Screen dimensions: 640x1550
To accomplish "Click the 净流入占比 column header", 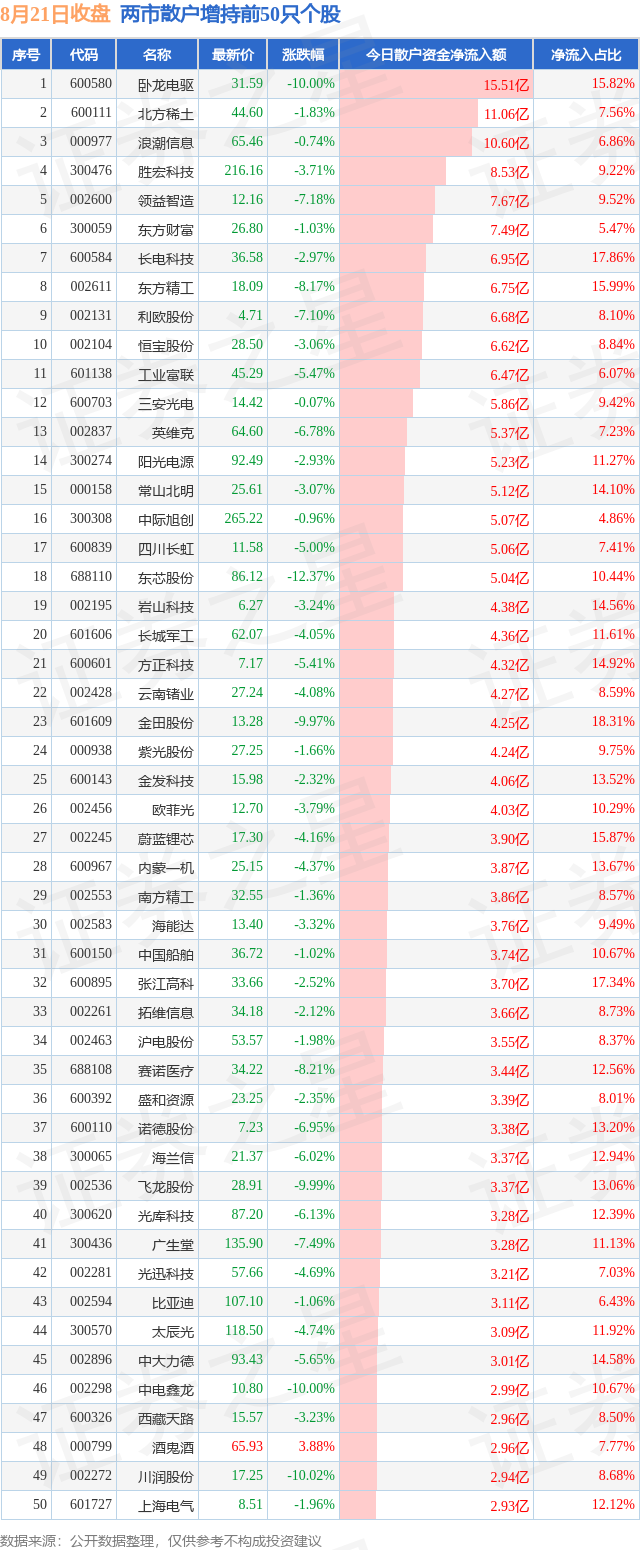I will point(586,54).
